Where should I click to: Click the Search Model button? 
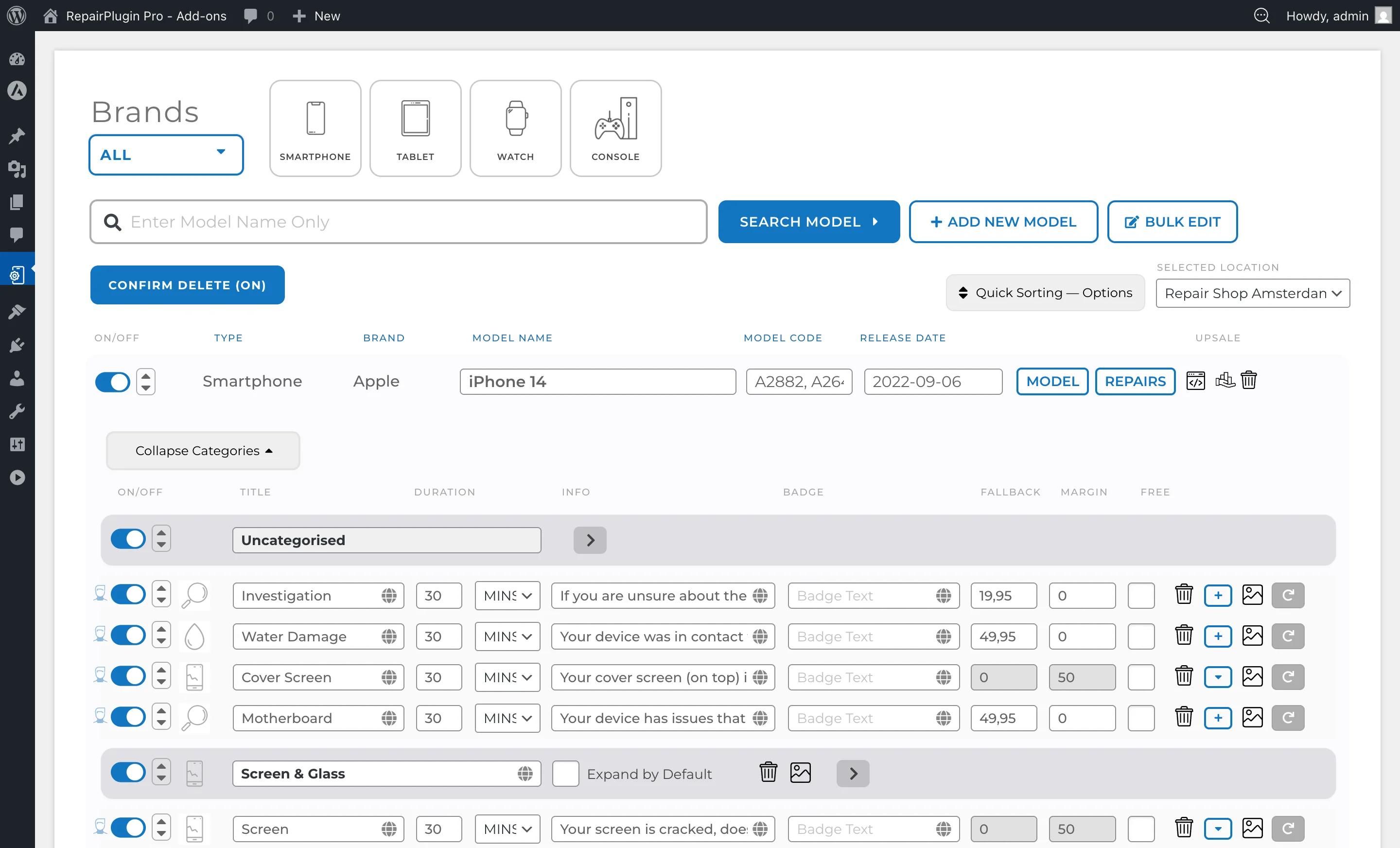coord(808,222)
